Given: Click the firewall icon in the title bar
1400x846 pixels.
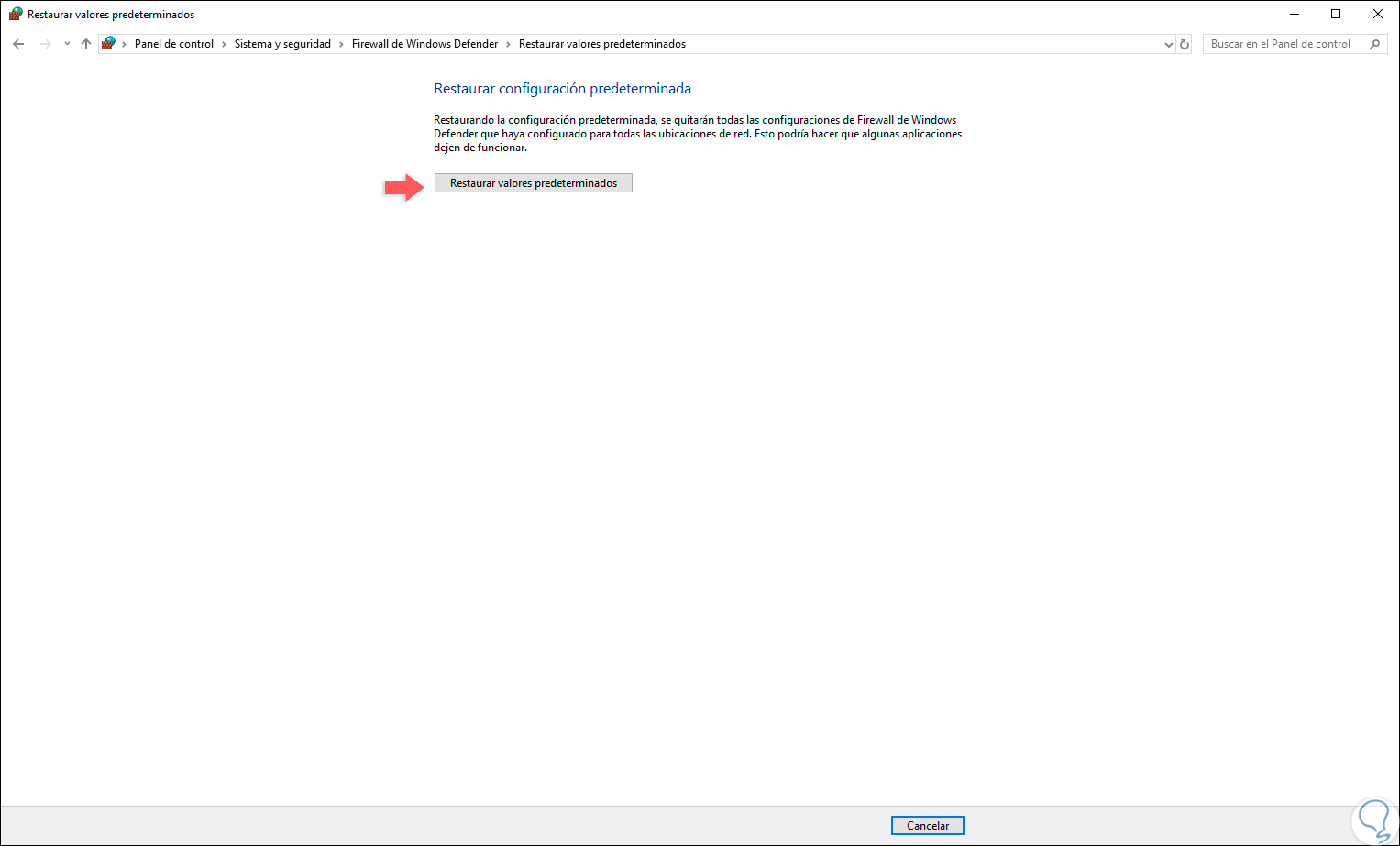Looking at the screenshot, I should 16,15.
